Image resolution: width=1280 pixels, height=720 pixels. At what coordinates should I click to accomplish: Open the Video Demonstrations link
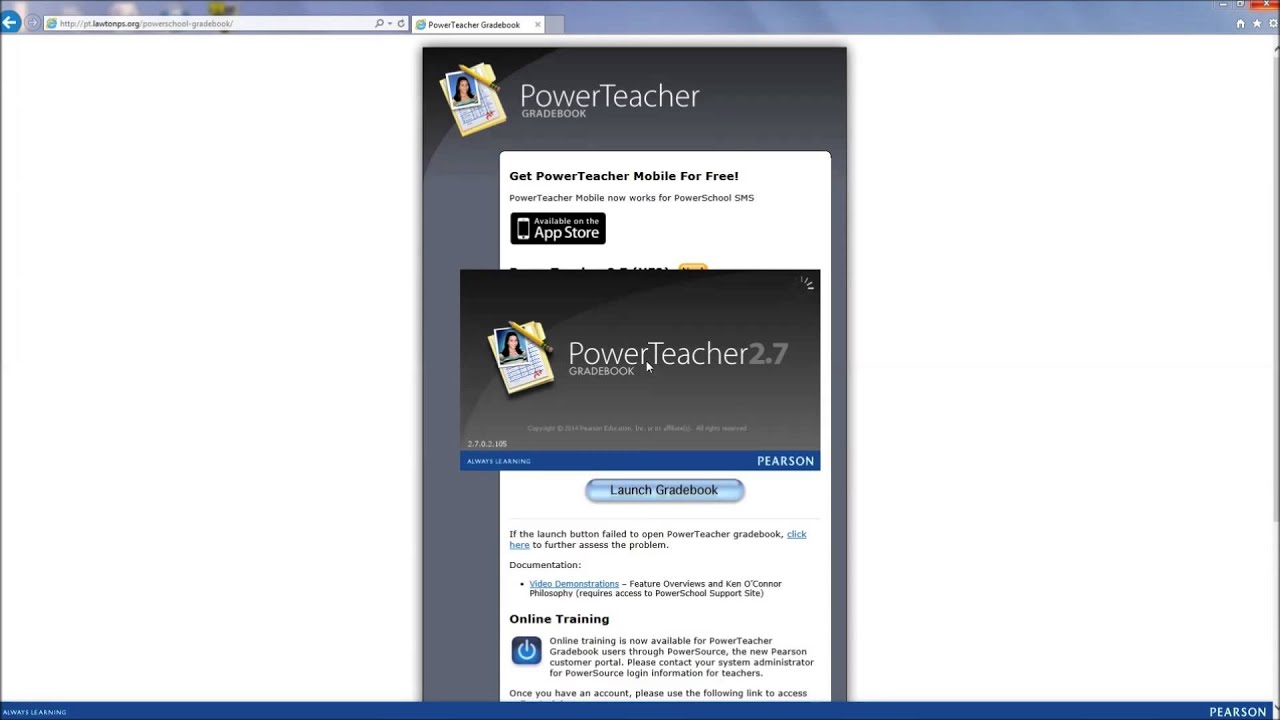[574, 584]
